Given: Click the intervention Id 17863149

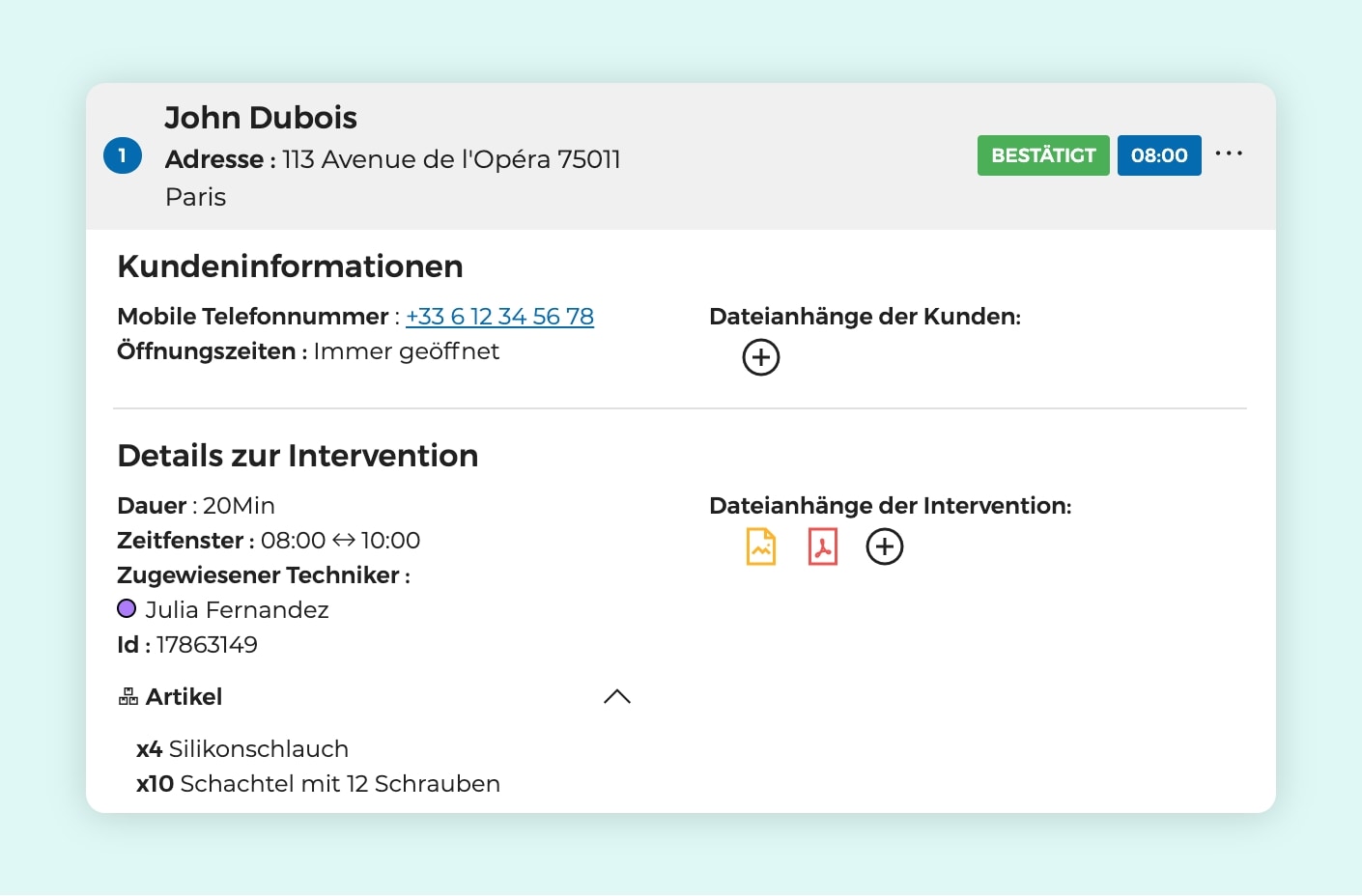Looking at the screenshot, I should [207, 645].
